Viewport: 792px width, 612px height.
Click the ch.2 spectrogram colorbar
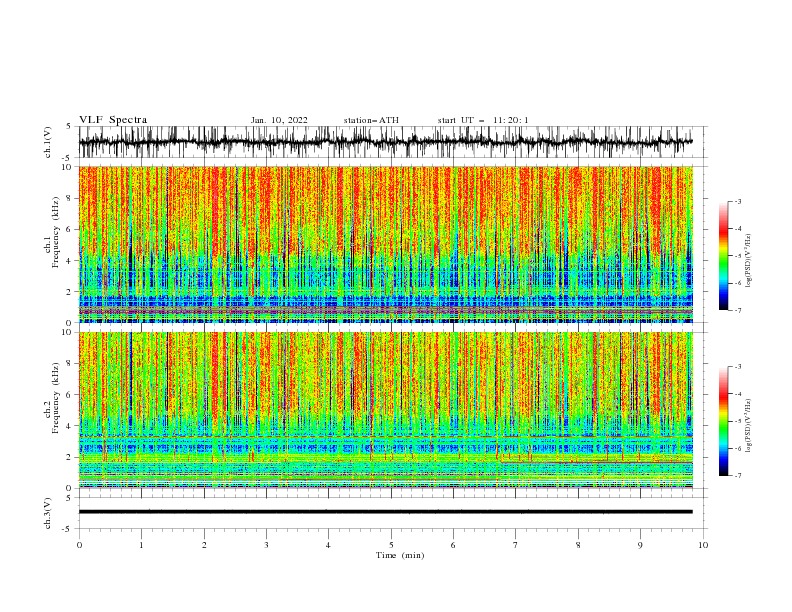pos(723,421)
